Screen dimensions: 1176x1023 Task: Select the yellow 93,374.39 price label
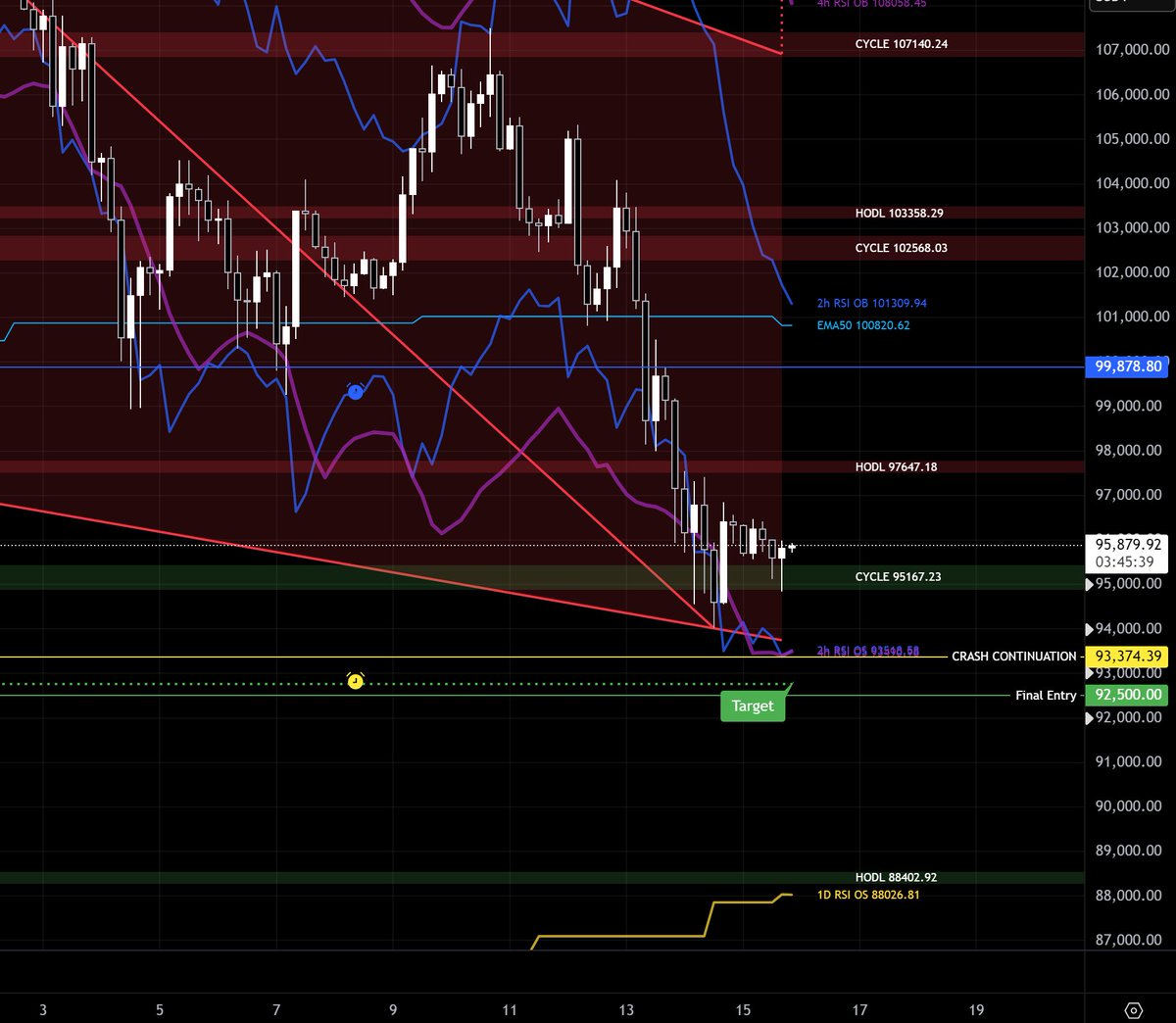pos(1128,657)
